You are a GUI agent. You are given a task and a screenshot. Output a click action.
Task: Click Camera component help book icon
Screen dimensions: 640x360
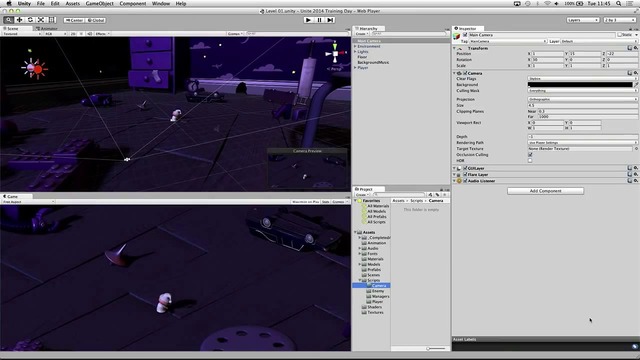(x=630, y=73)
